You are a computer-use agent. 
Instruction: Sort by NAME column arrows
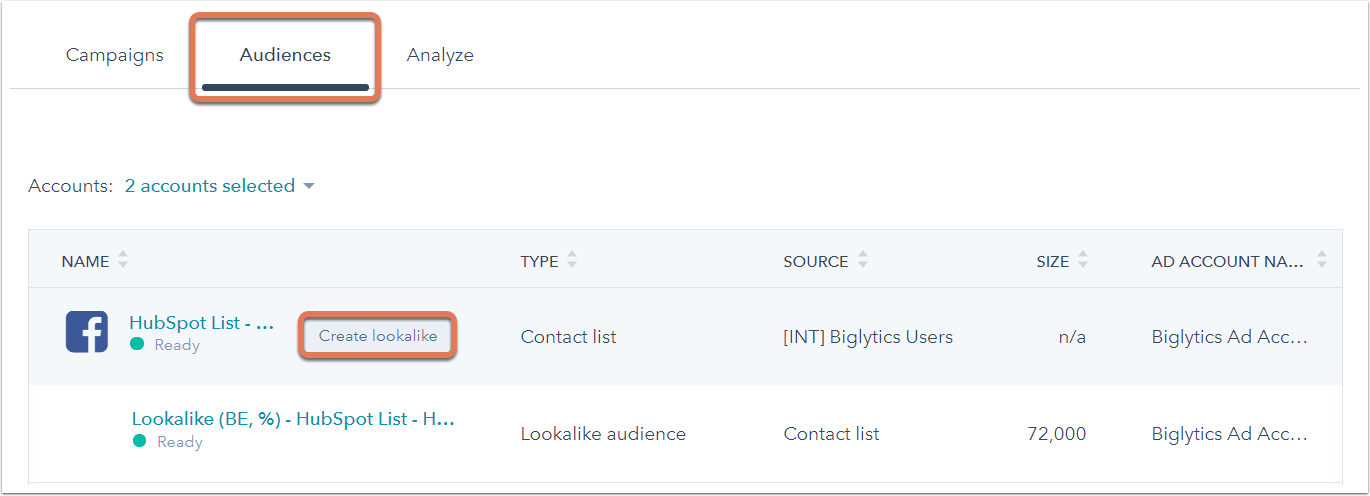[x=123, y=261]
